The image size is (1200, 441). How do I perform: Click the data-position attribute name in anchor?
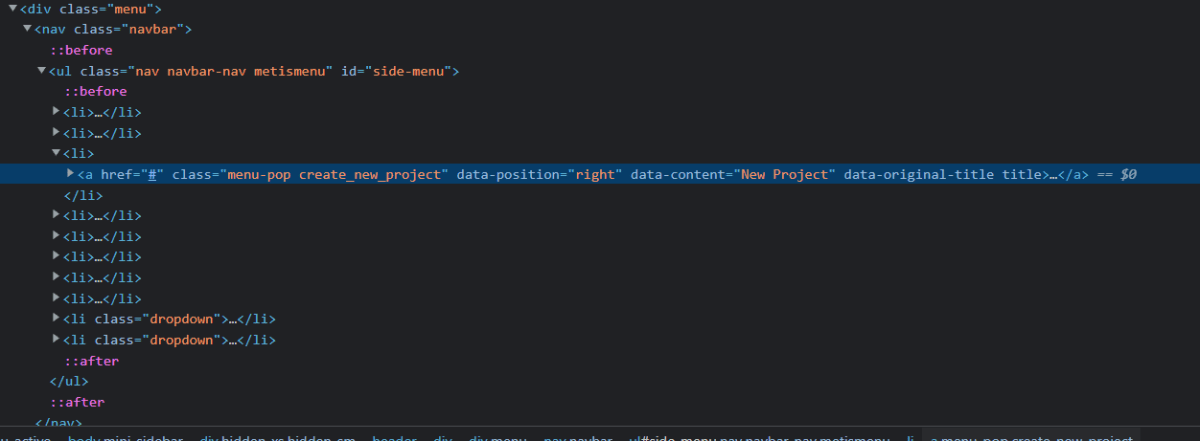(x=509, y=174)
